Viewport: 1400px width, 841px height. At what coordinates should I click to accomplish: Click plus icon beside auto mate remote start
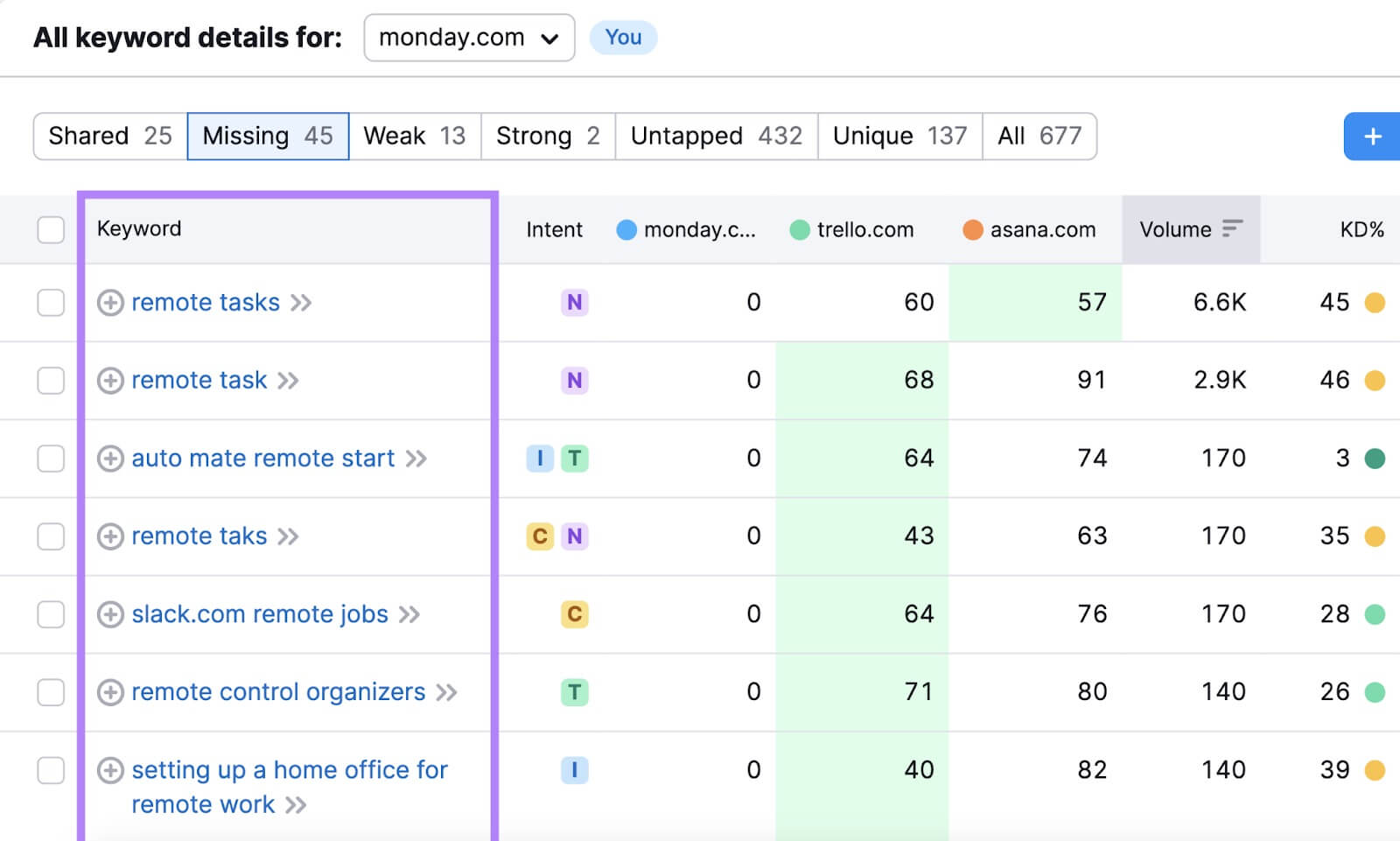point(110,459)
